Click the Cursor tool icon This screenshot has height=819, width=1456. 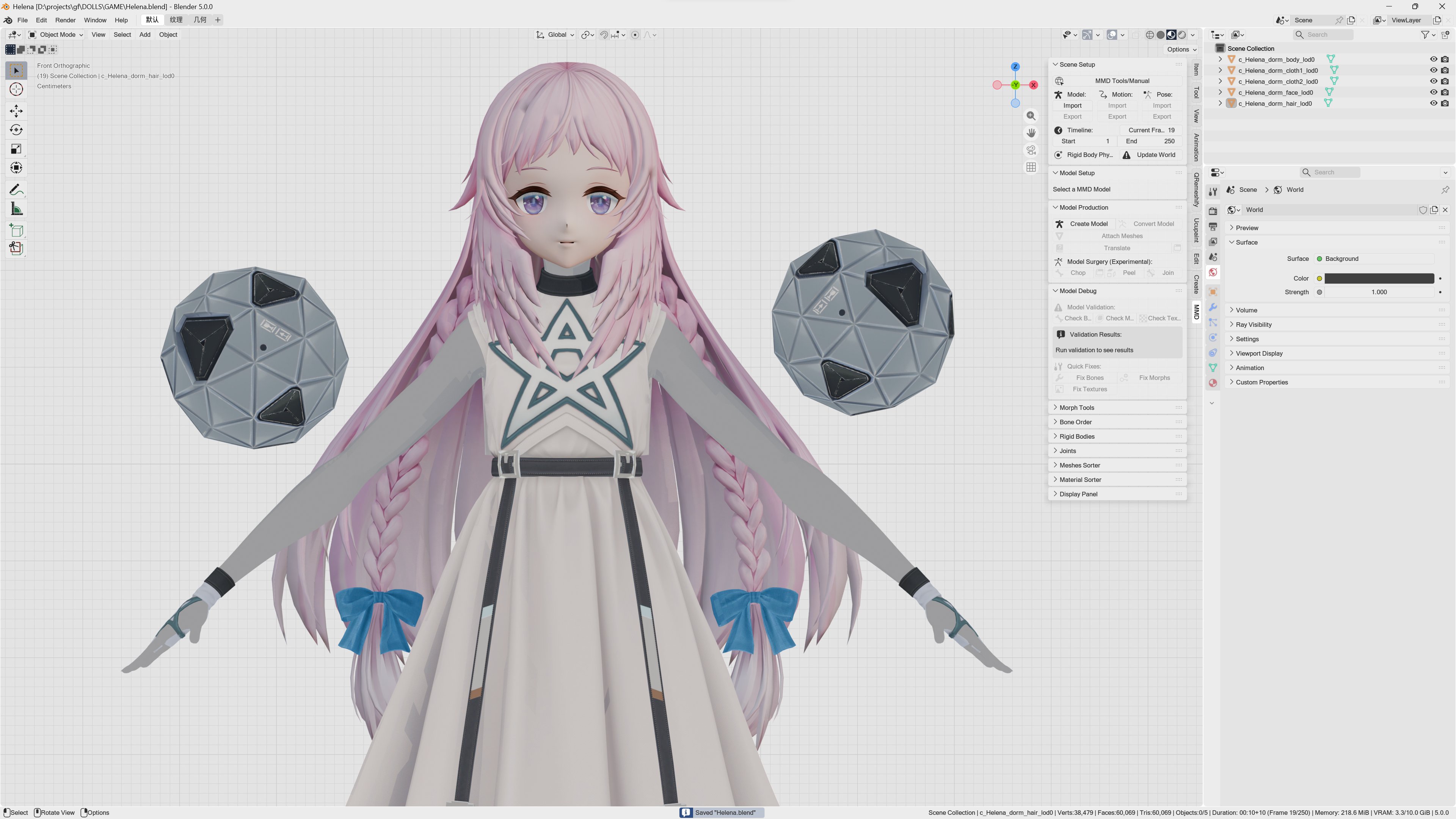coord(16,89)
